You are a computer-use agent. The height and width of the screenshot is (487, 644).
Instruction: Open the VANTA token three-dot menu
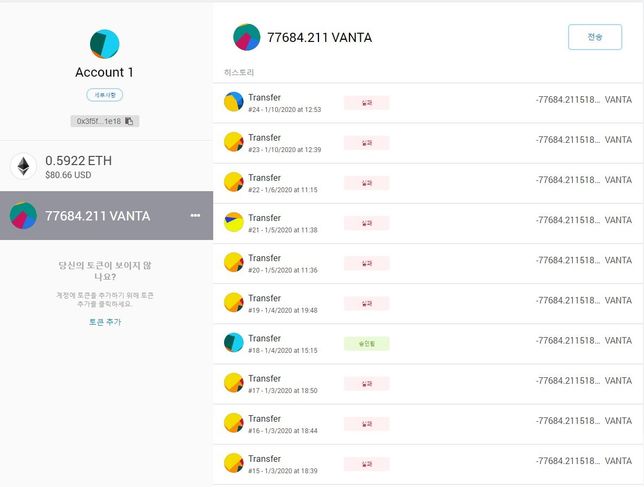(x=195, y=216)
